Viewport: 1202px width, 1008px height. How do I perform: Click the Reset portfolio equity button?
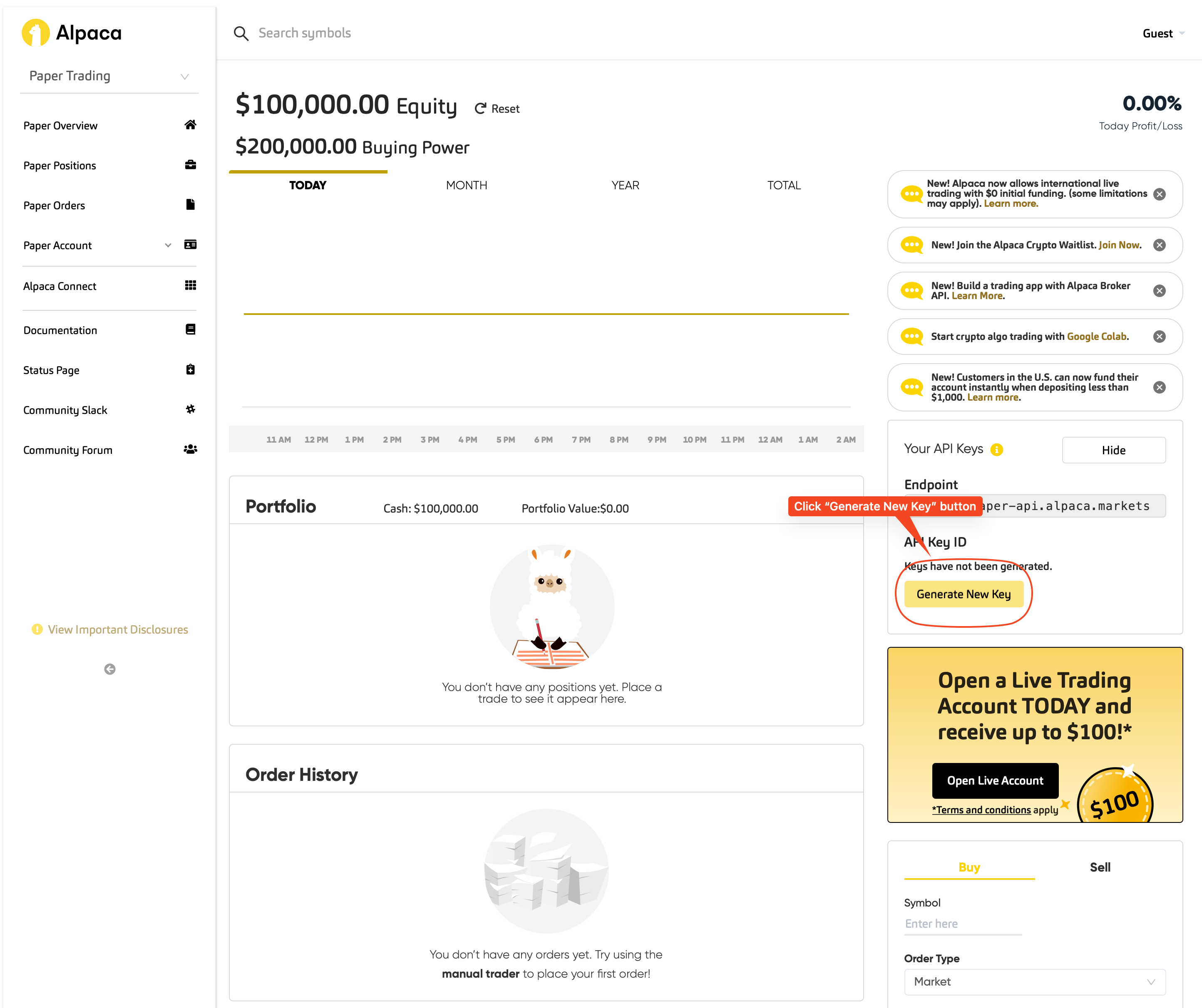pyautogui.click(x=497, y=108)
